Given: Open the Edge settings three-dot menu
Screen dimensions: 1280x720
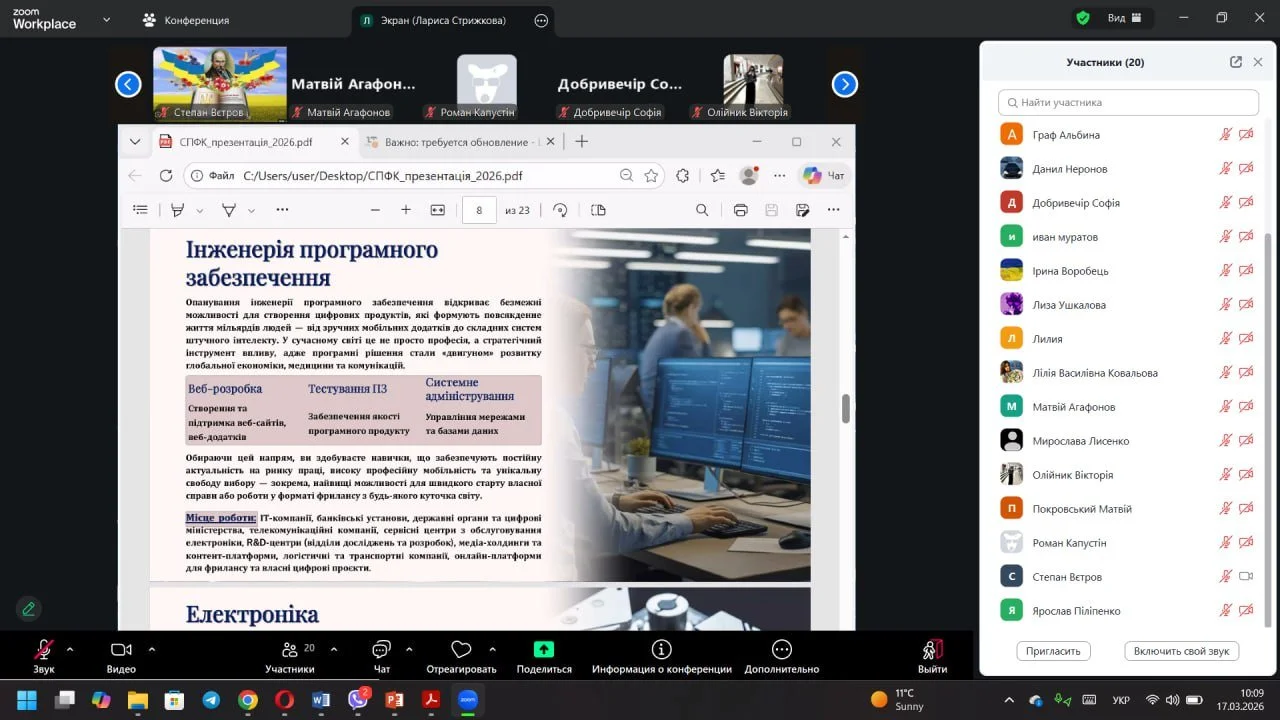Looking at the screenshot, I should pos(780,176).
